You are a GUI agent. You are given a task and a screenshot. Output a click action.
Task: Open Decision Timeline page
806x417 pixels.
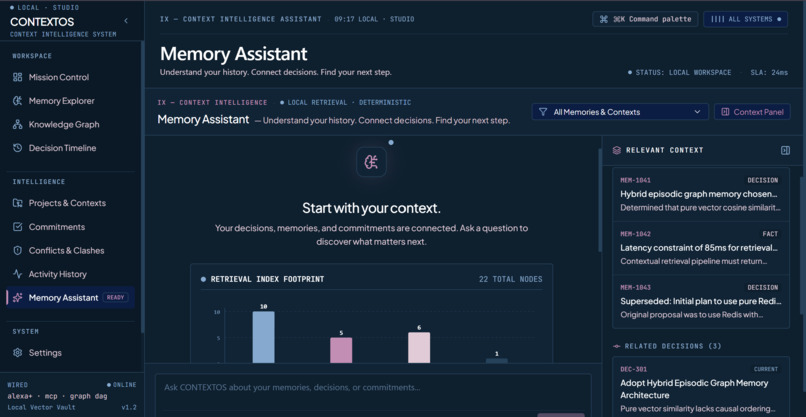pos(70,148)
